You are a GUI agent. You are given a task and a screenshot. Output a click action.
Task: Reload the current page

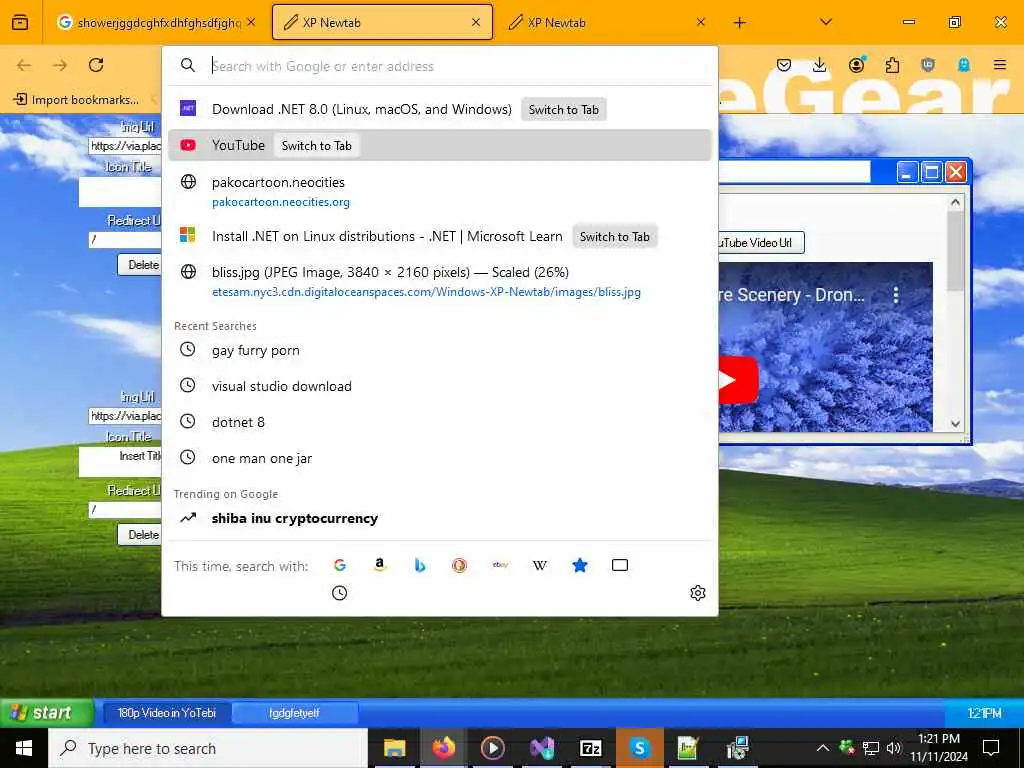pos(96,65)
